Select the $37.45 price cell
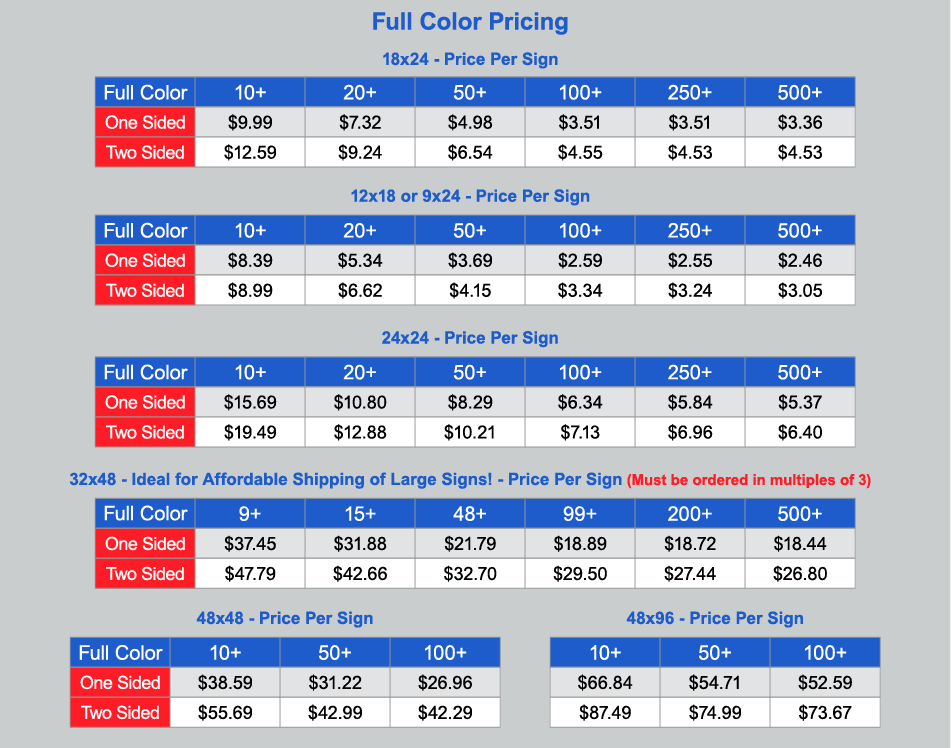This screenshot has height=748, width=951. (x=250, y=543)
